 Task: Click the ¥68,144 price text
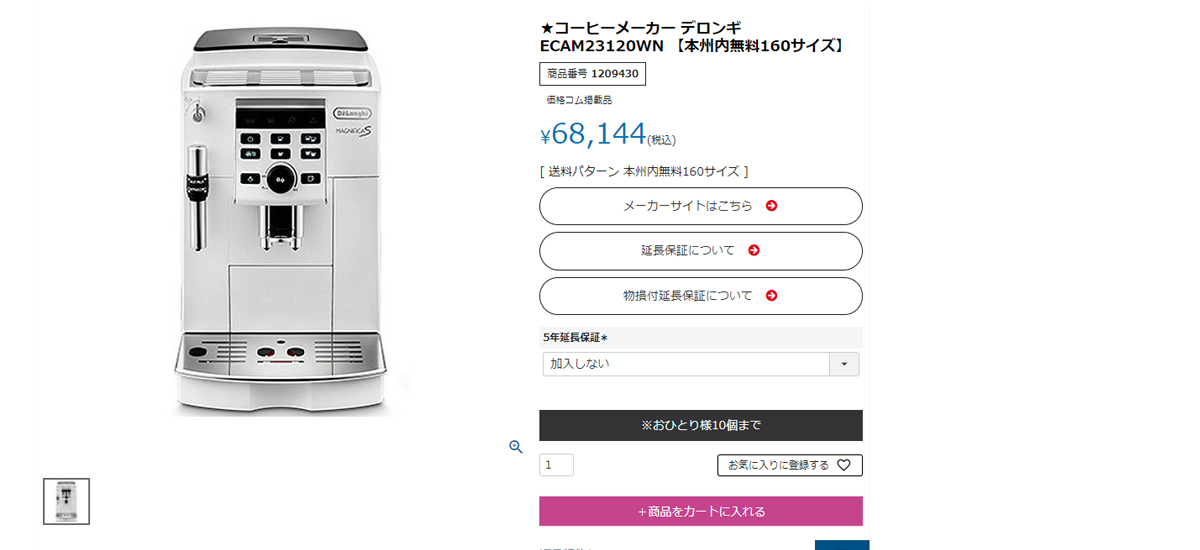click(598, 134)
